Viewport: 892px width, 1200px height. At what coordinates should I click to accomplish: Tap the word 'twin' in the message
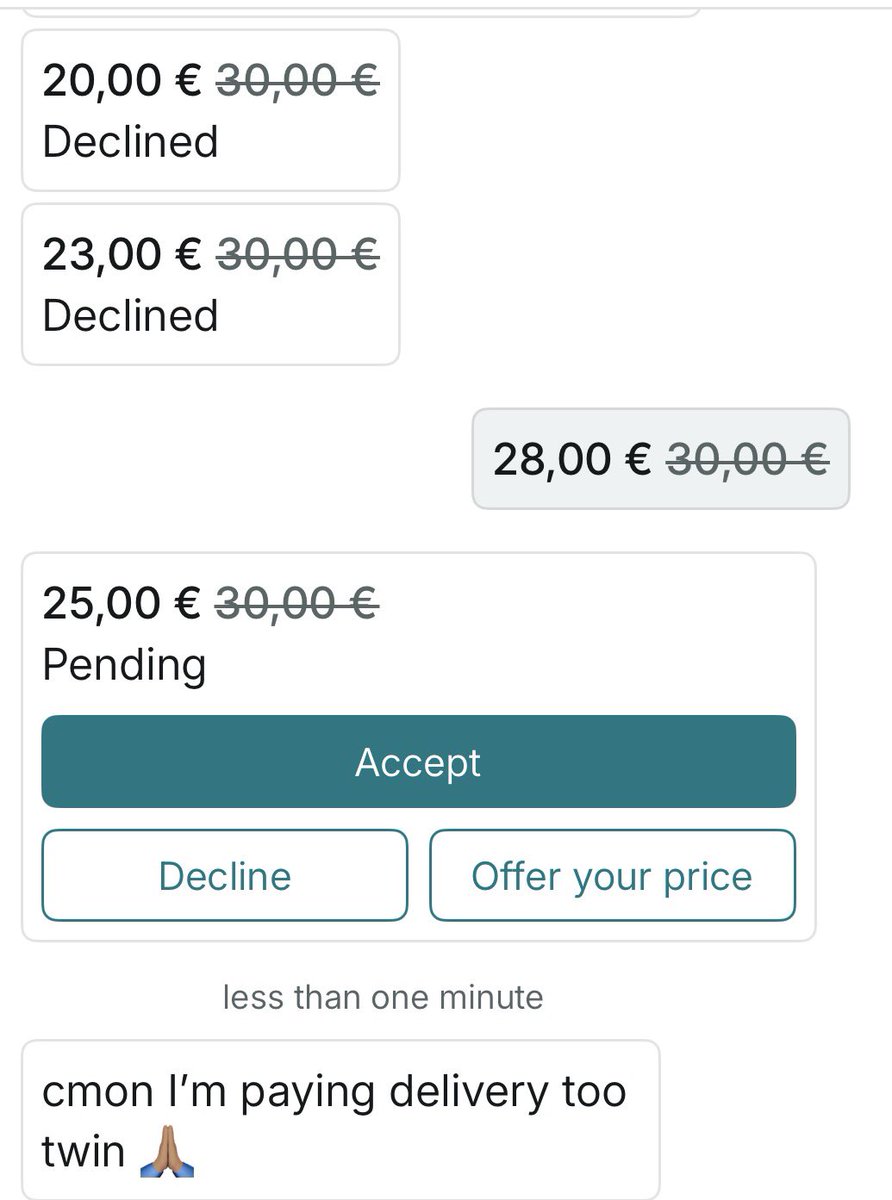[x=84, y=1152]
